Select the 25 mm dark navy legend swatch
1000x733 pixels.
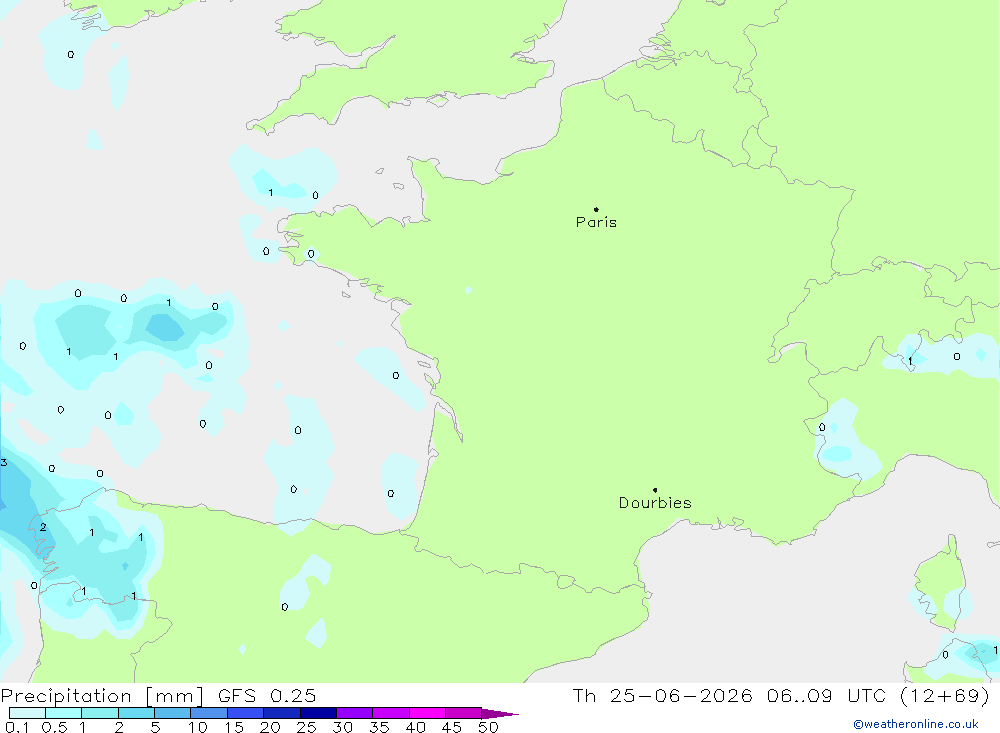318,713
